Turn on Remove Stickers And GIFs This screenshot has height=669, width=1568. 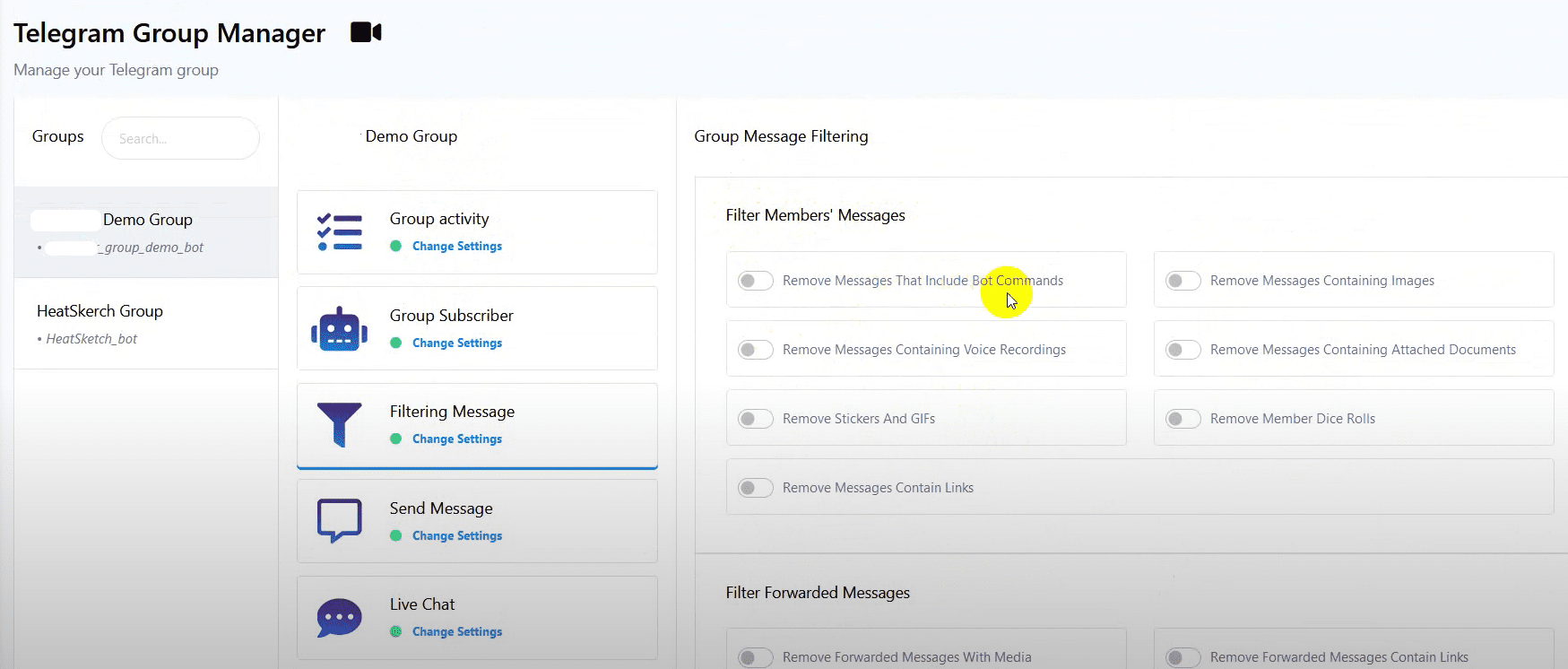pyautogui.click(x=755, y=419)
